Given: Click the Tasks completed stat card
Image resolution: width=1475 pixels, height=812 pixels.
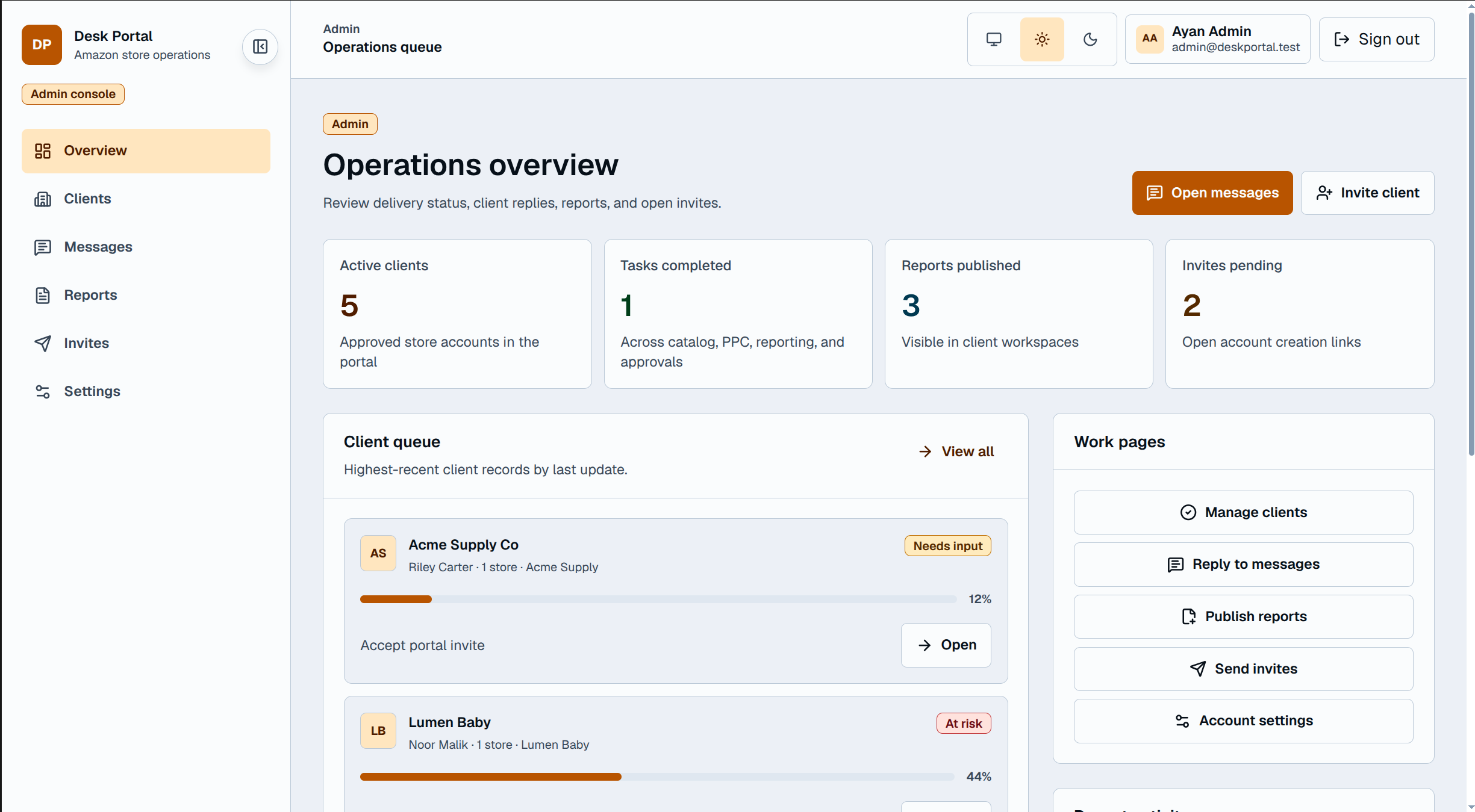Looking at the screenshot, I should click(738, 314).
